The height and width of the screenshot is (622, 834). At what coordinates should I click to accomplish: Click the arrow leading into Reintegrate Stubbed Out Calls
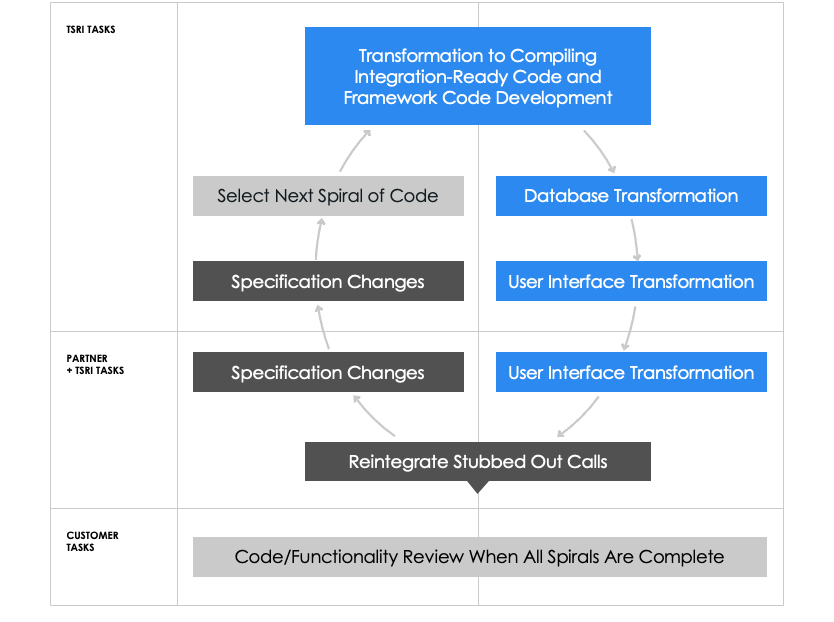578,417
